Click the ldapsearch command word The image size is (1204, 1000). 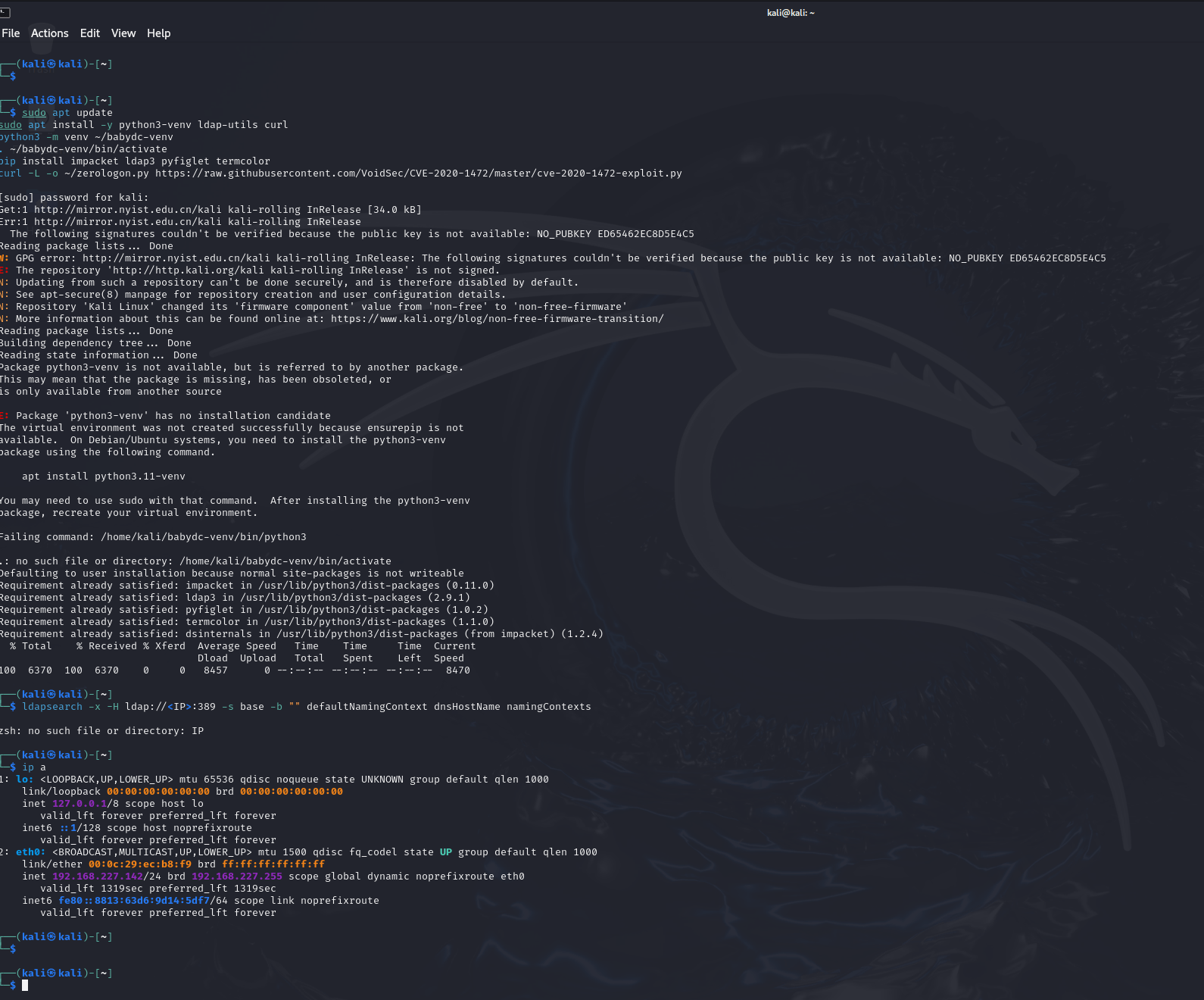coord(52,707)
